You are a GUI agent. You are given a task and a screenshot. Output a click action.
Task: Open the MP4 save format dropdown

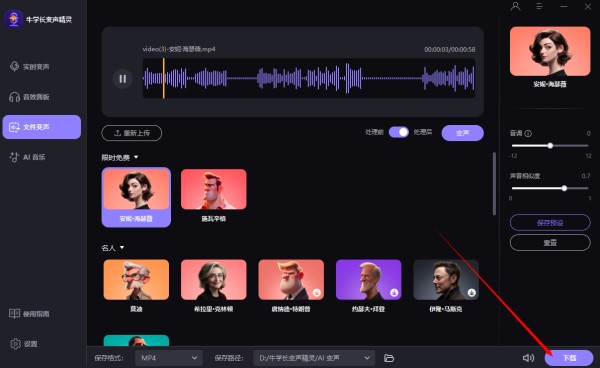169,358
